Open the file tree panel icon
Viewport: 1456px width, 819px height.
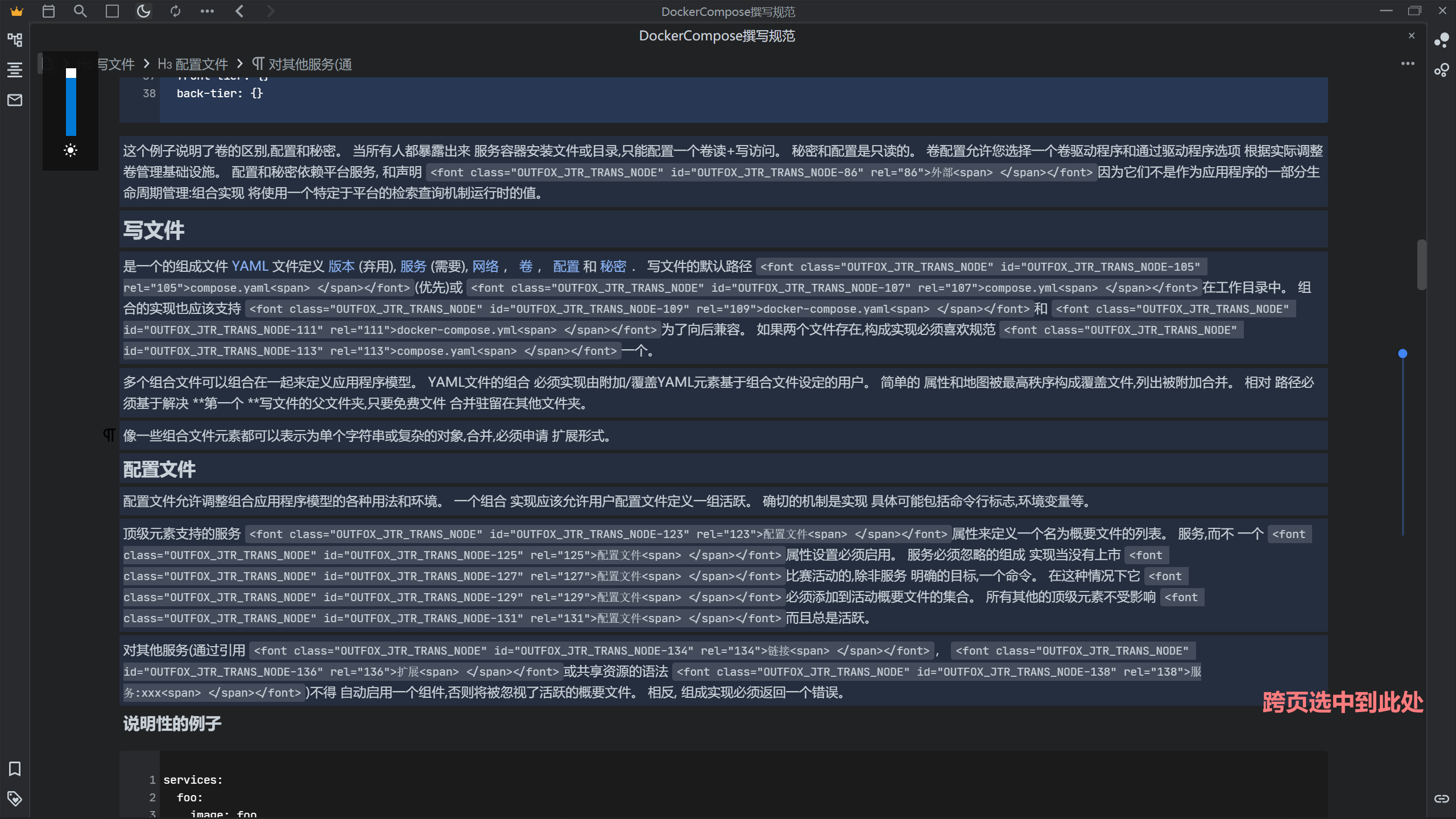[x=15, y=40]
